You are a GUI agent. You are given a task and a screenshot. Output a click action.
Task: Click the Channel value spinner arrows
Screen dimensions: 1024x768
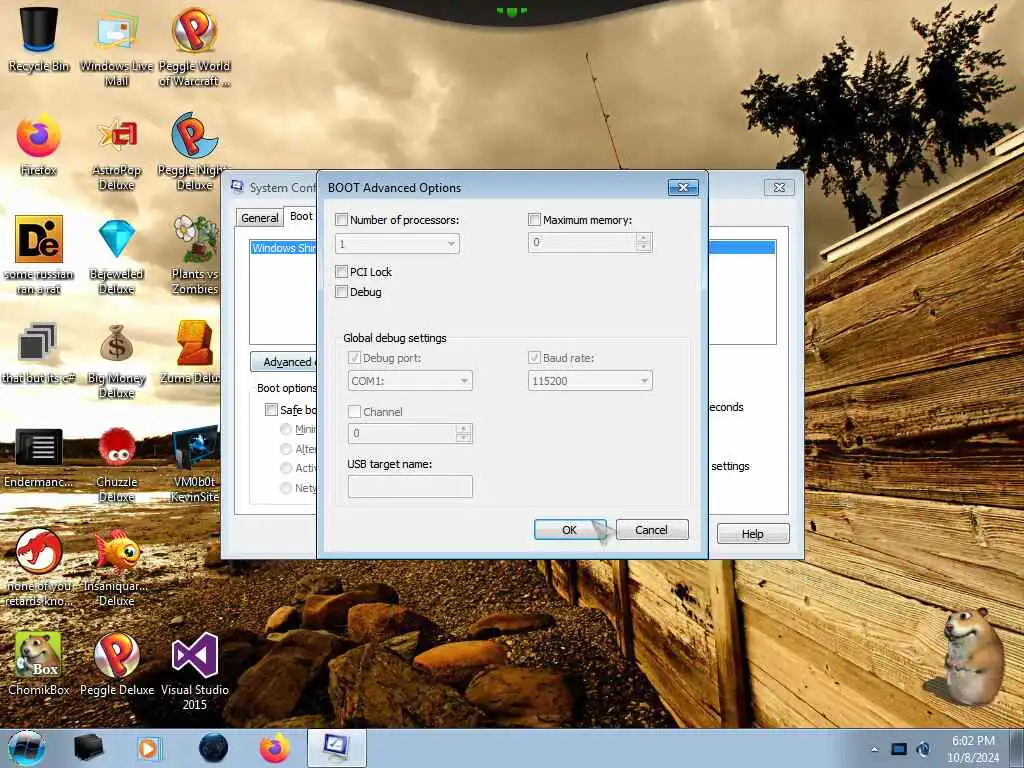click(464, 433)
